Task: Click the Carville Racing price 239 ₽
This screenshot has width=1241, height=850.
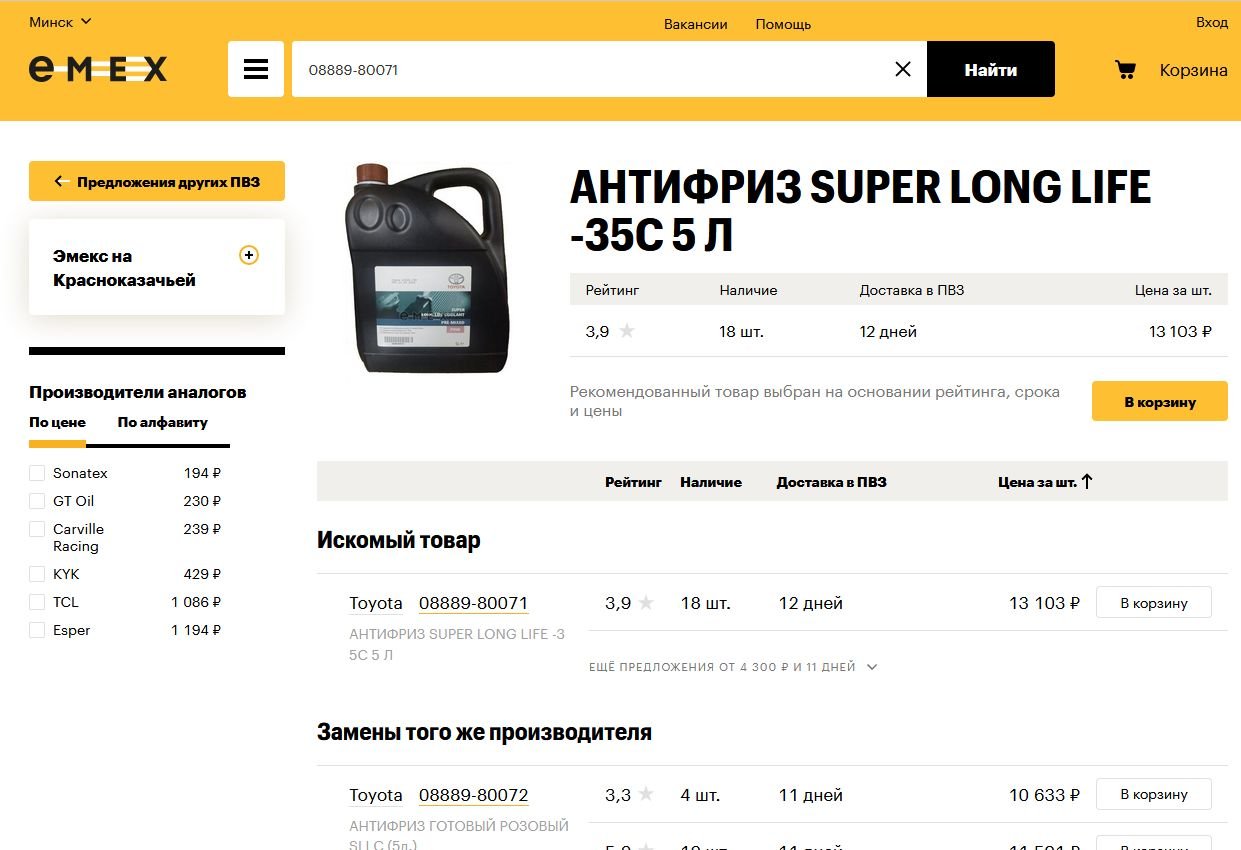Action: (x=202, y=529)
